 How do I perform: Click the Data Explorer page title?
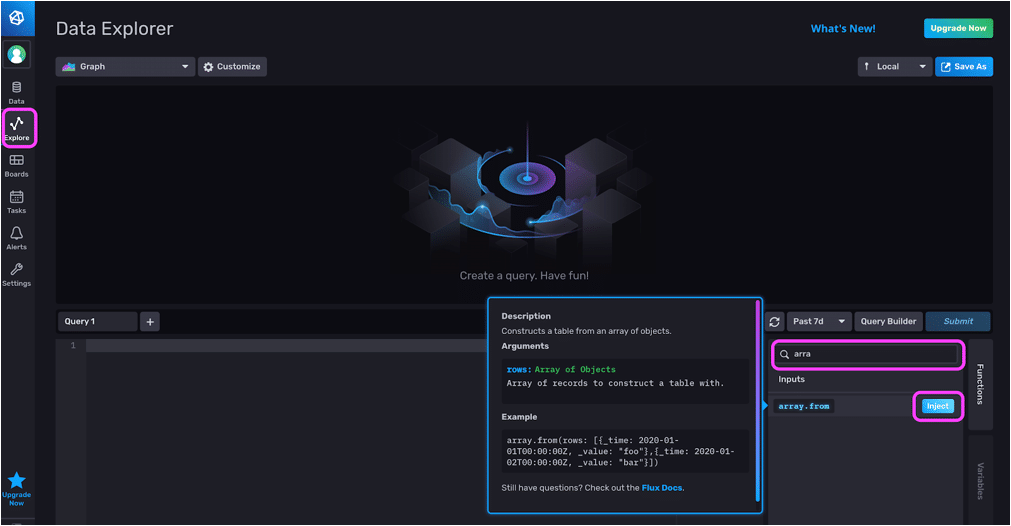coord(114,29)
